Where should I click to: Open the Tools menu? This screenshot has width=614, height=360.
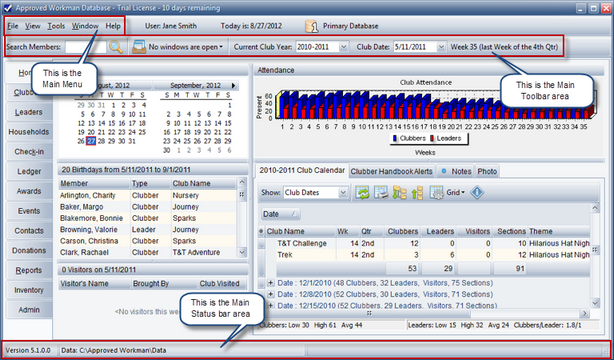[56, 26]
